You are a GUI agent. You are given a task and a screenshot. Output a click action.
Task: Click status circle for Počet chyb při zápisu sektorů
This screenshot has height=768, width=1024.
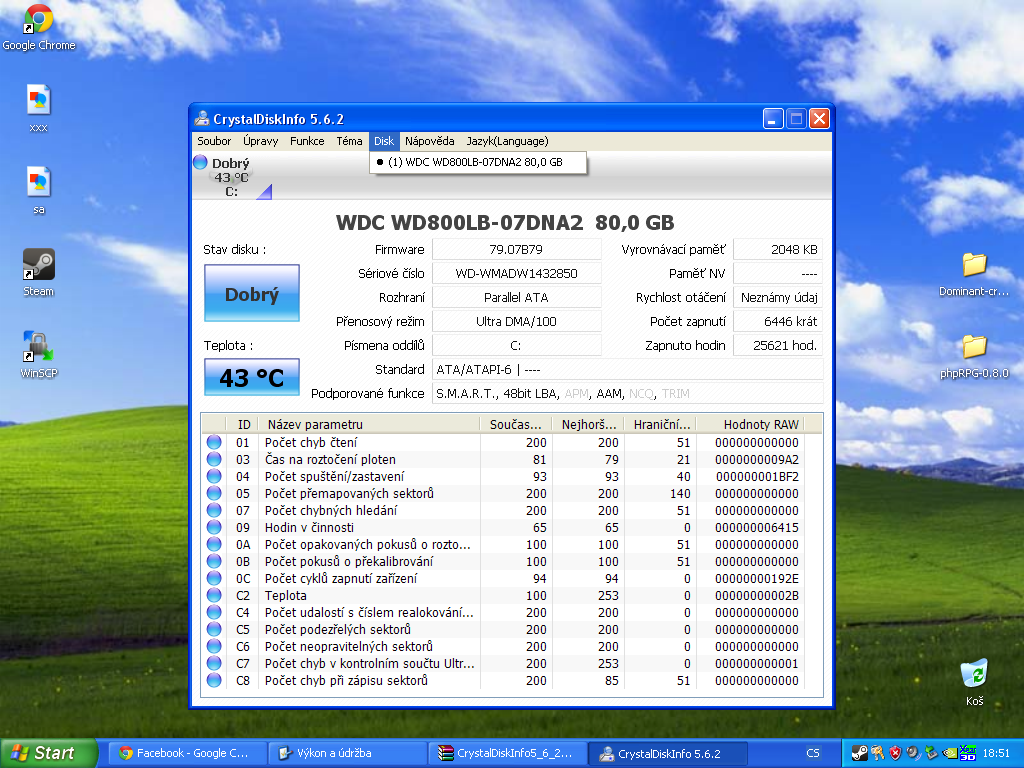214,680
